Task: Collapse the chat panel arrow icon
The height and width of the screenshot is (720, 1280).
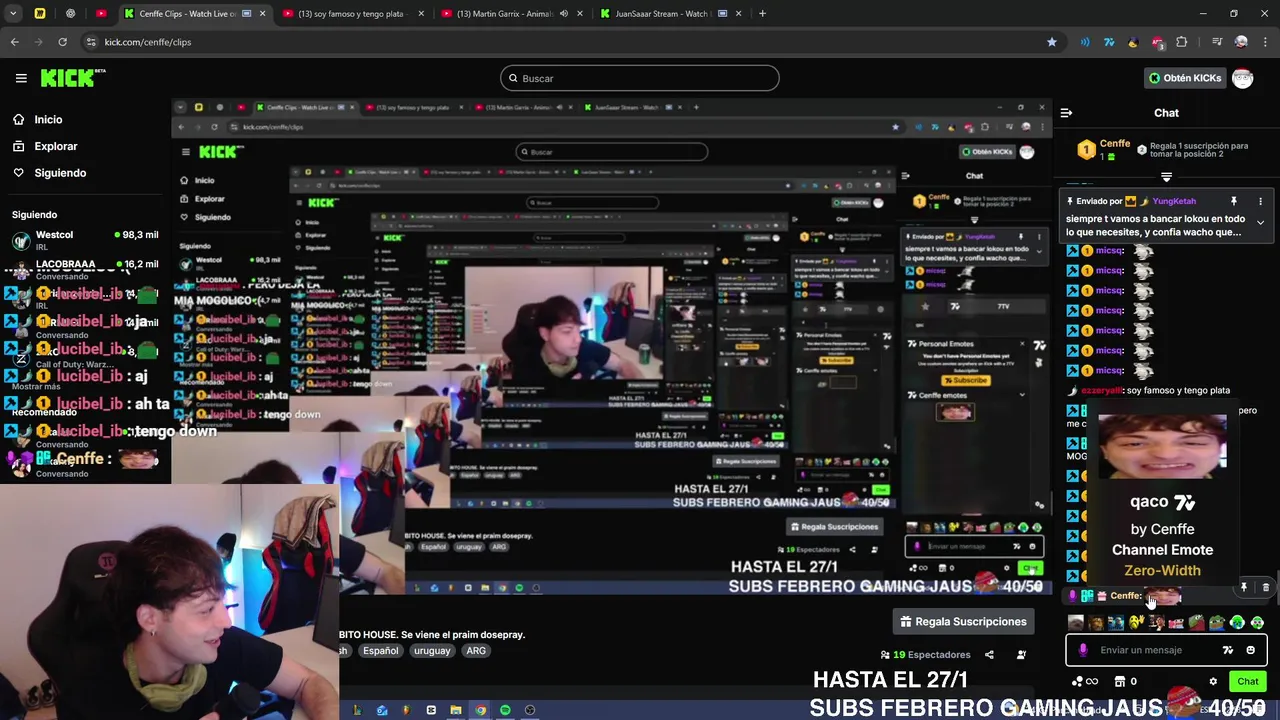Action: point(1066,113)
